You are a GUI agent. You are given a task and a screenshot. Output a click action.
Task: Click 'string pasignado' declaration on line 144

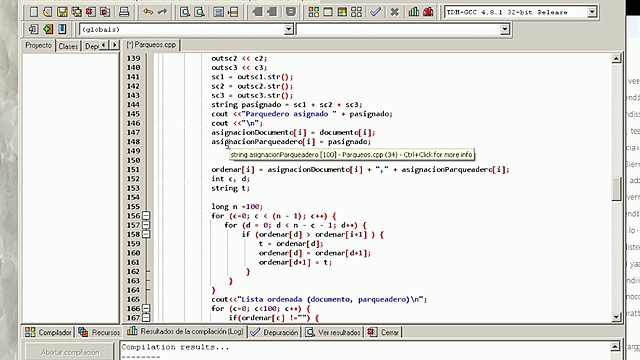pos(246,104)
